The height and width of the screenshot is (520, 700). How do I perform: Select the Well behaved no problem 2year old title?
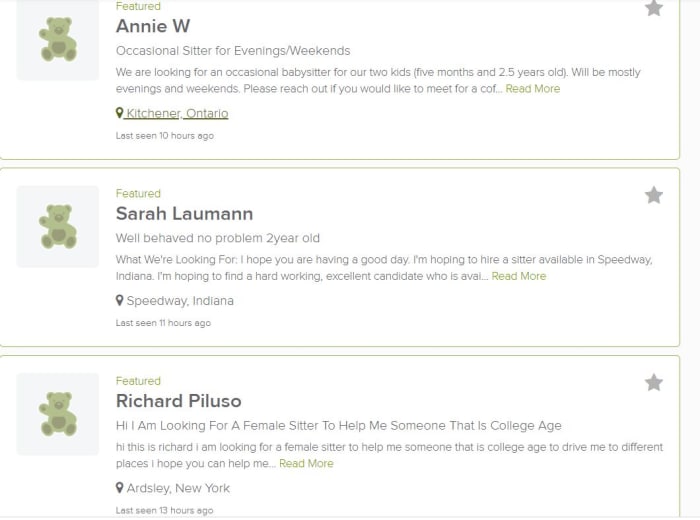[x=218, y=238]
